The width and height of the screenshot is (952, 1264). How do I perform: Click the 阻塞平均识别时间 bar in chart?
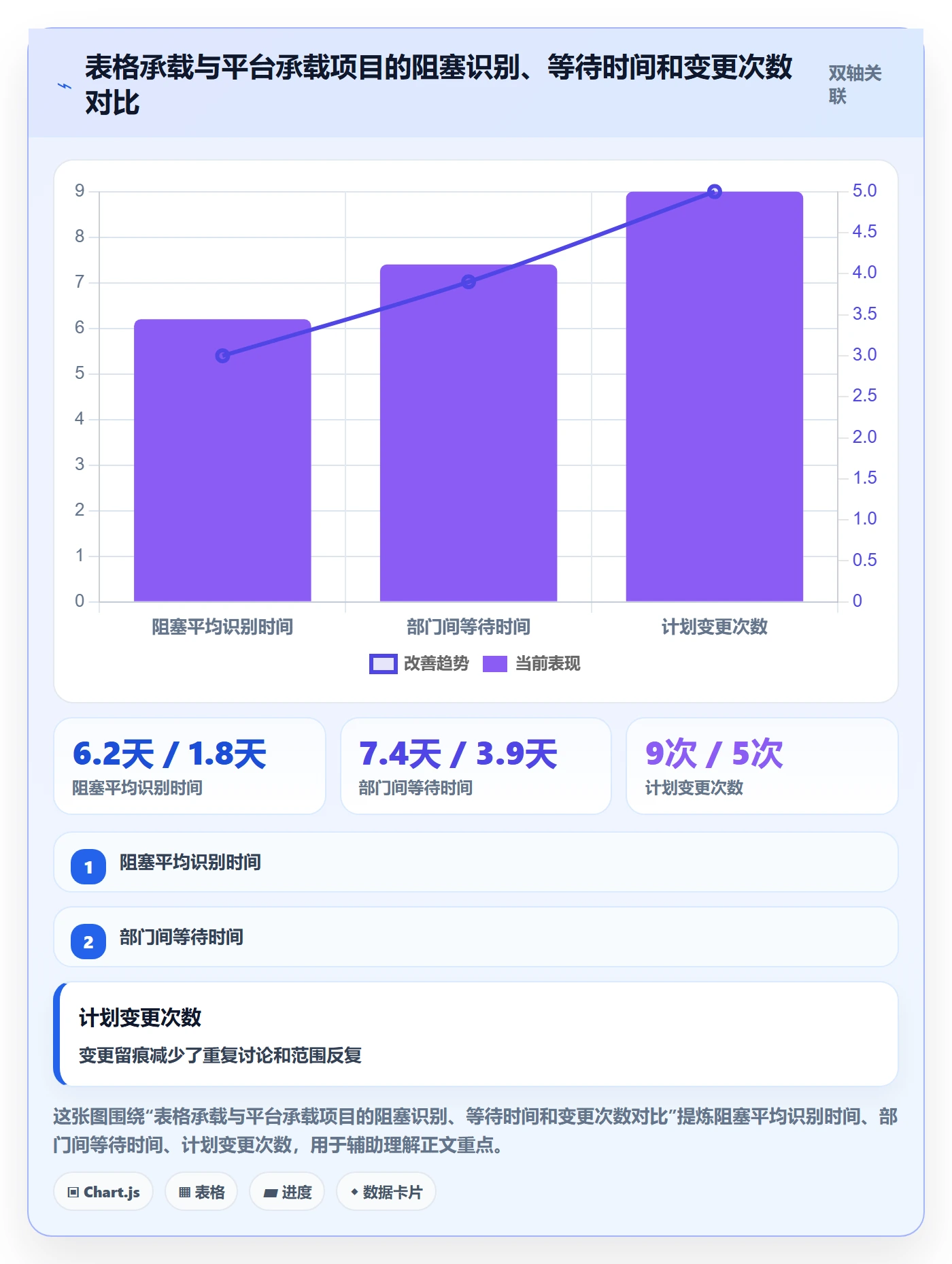tap(222, 461)
